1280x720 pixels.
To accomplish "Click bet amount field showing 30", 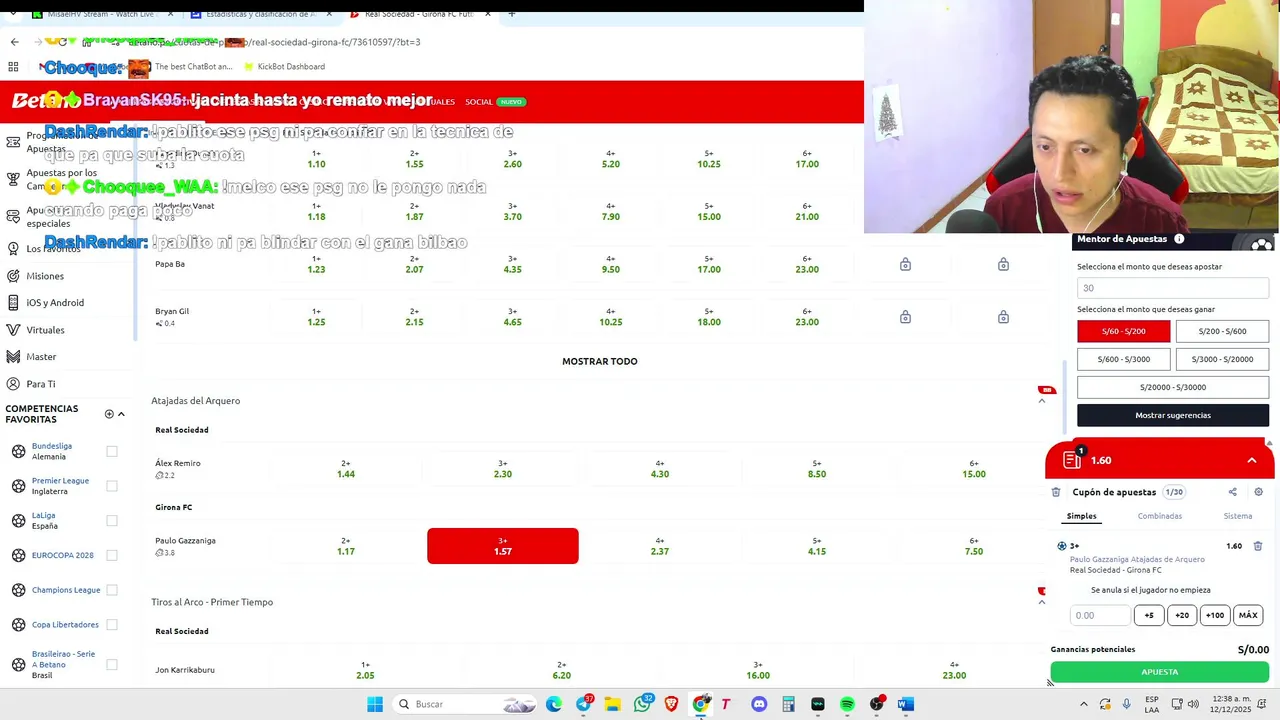I will [x=1173, y=288].
